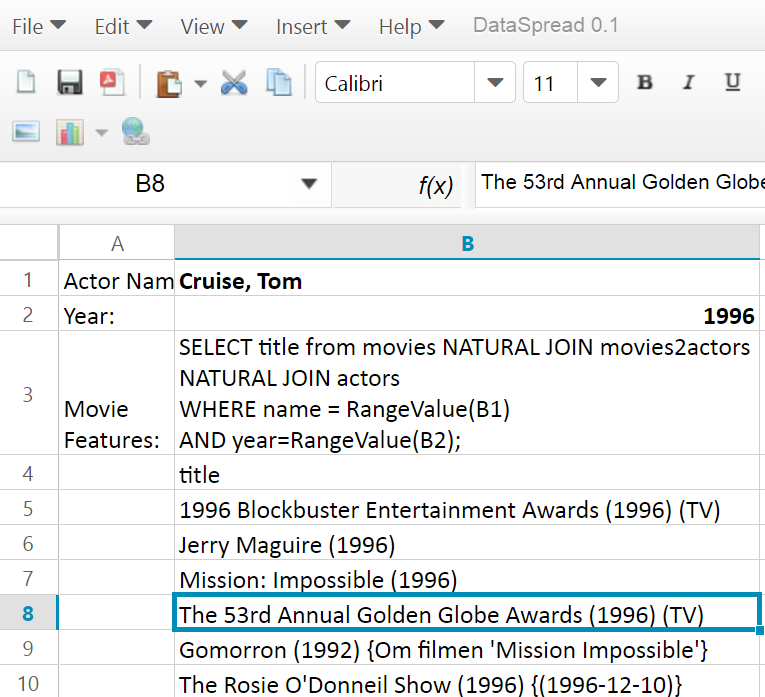The width and height of the screenshot is (765, 697).
Task: Click the New document icon
Action: tap(26, 82)
